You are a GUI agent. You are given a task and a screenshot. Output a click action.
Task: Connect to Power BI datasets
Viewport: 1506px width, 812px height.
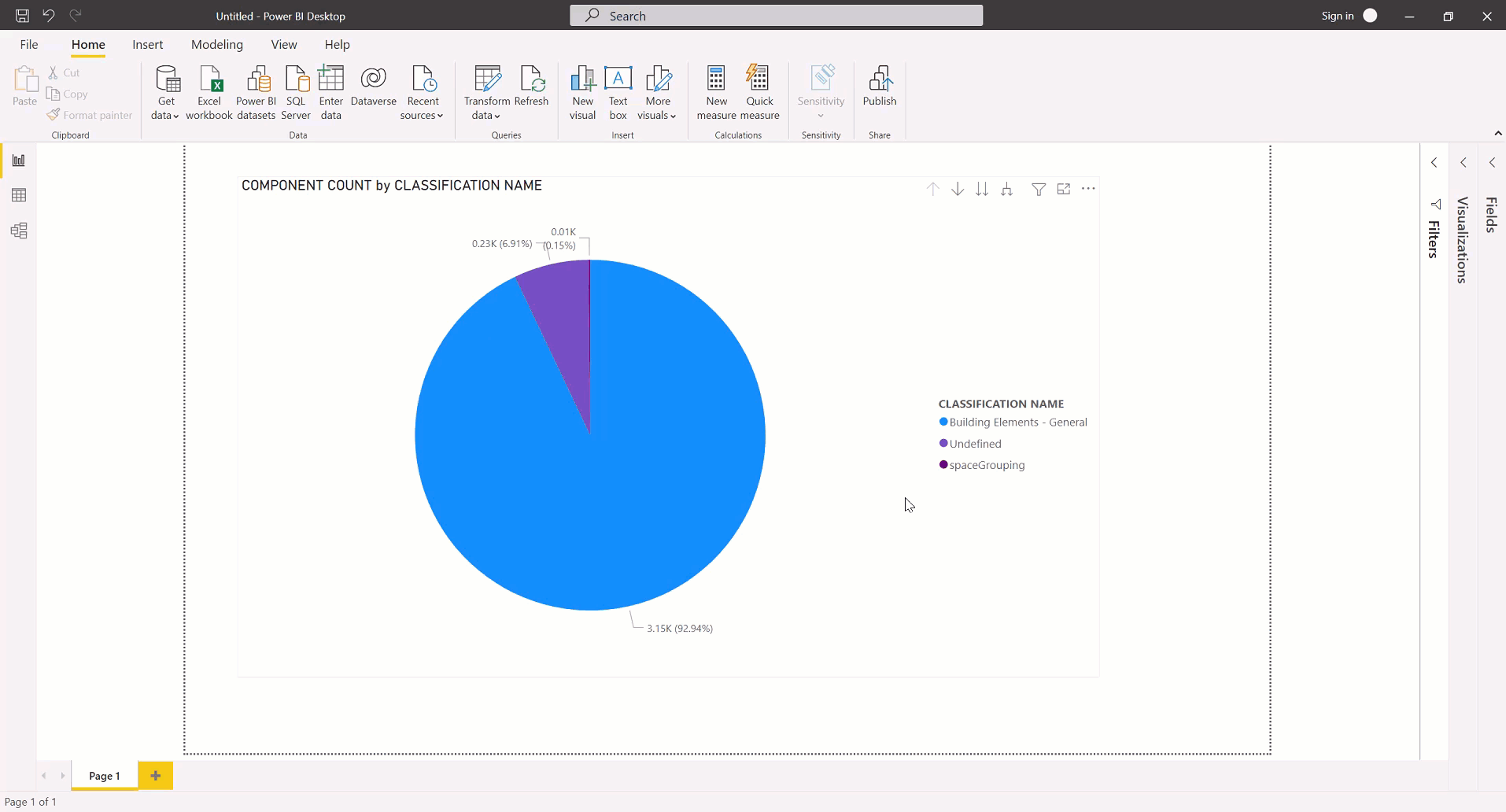point(256,93)
